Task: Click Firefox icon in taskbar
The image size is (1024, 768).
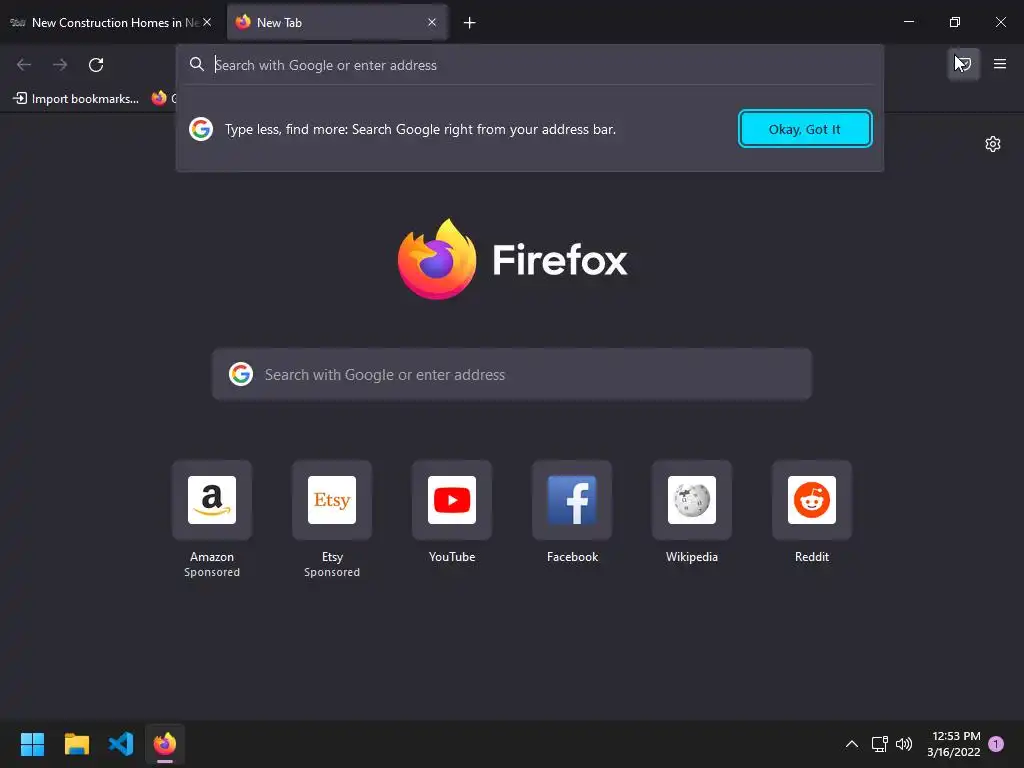Action: point(165,744)
